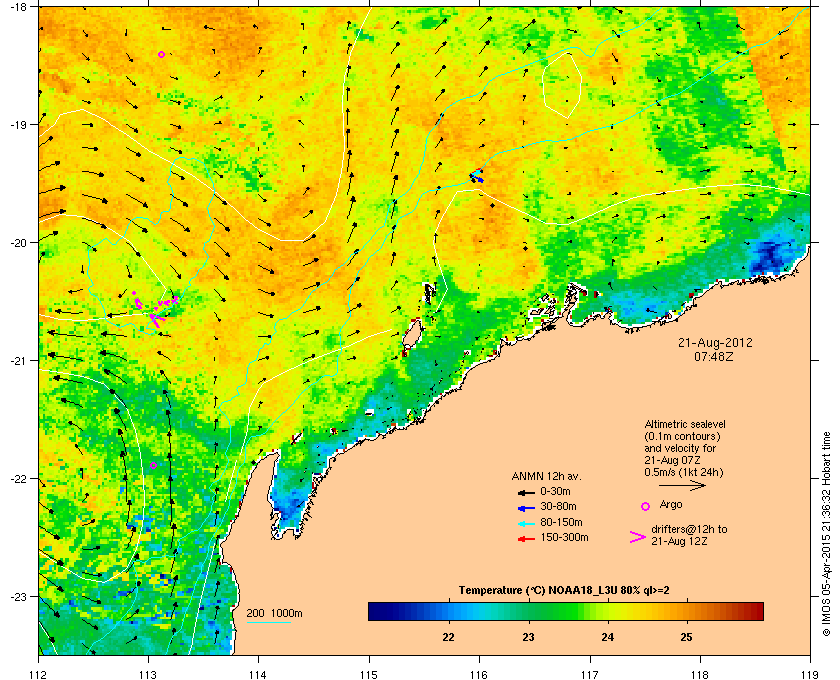The width and height of the screenshot is (840, 680).
Task: Click the 'Temperature (°C) NOAA18_L3U 80% ql>=2' title
Action: [564, 591]
